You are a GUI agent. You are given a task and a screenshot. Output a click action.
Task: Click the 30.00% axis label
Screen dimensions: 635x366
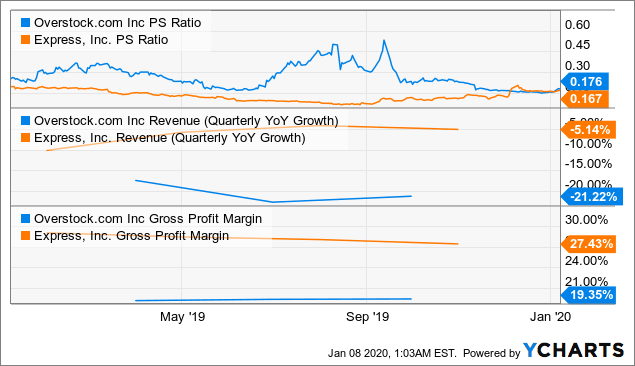[x=587, y=220]
